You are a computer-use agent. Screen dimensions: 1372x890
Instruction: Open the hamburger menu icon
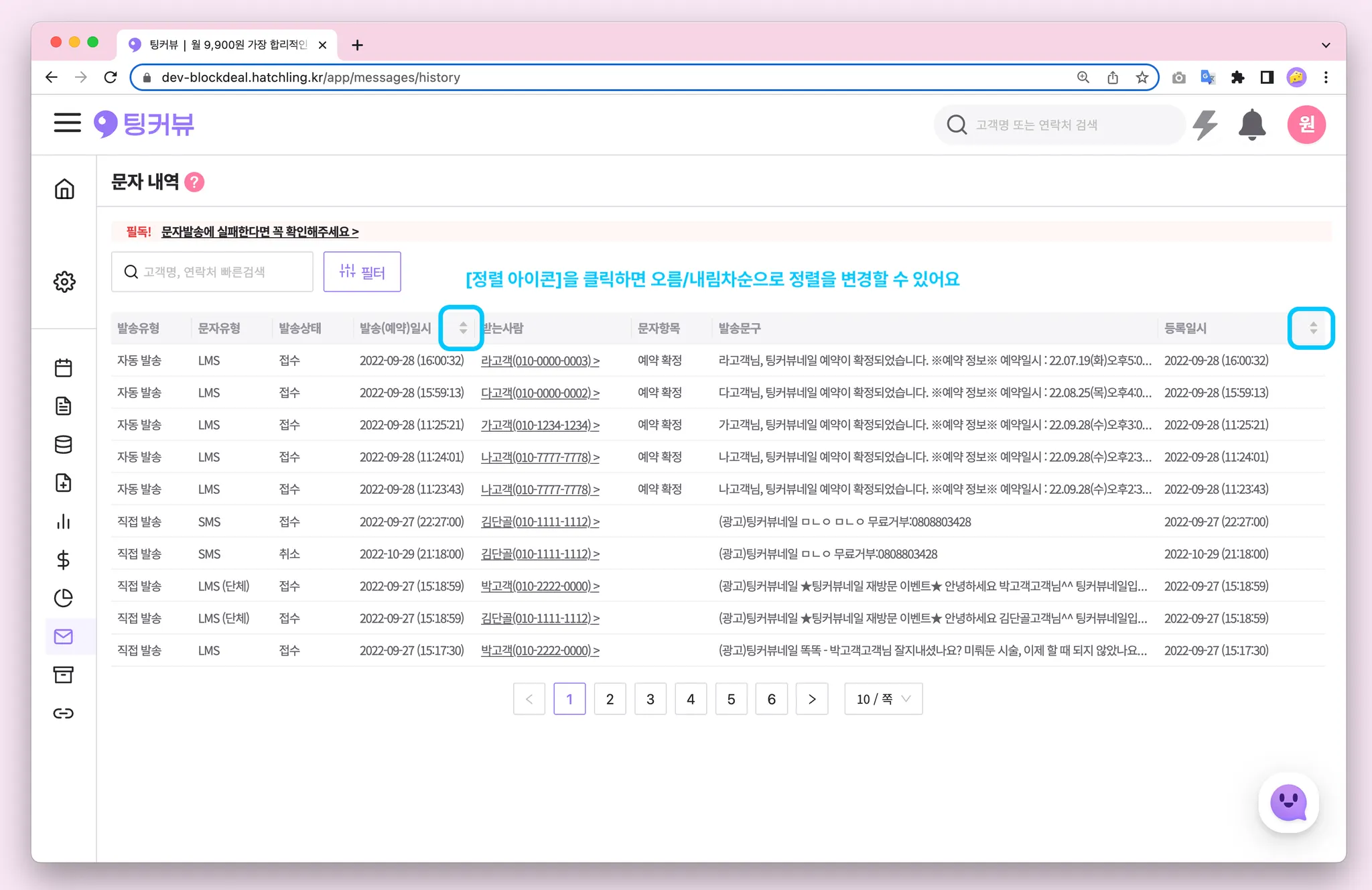tap(67, 123)
